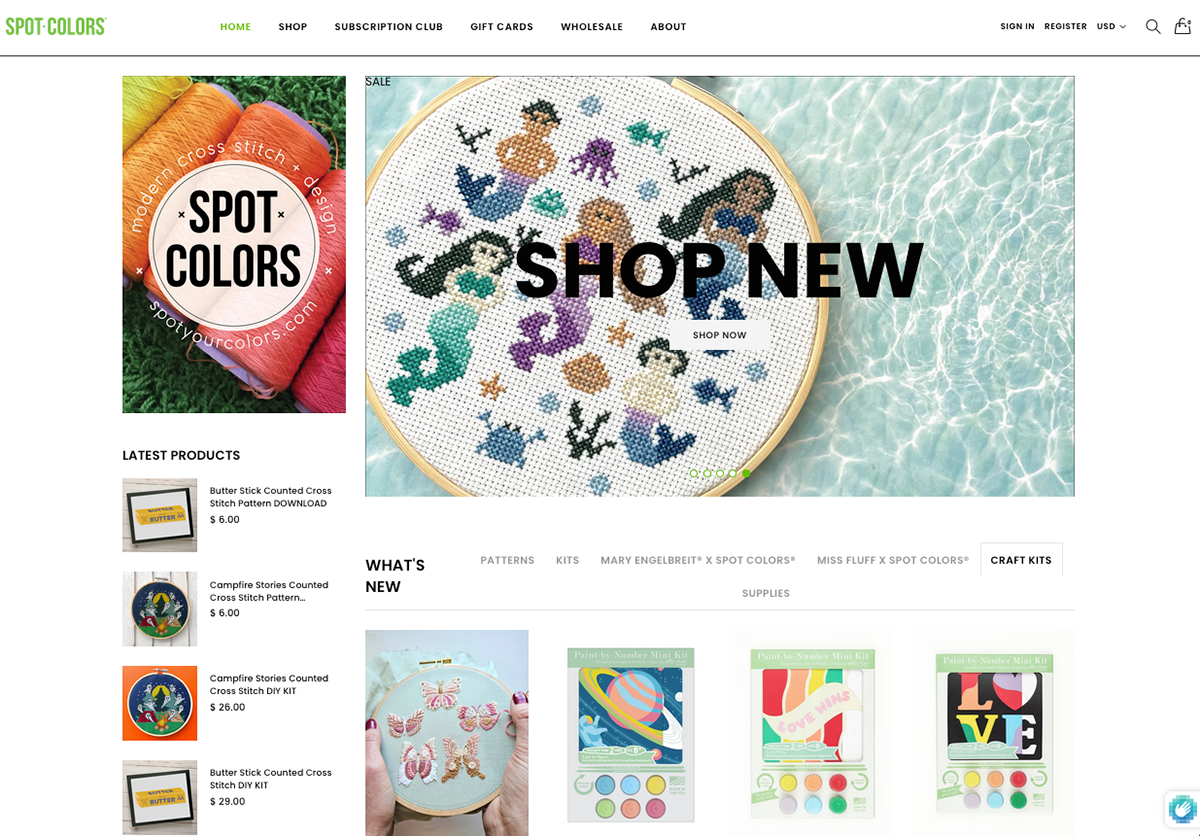The image size is (1200, 836).
Task: Switch to the Supplies tab
Action: (766, 593)
